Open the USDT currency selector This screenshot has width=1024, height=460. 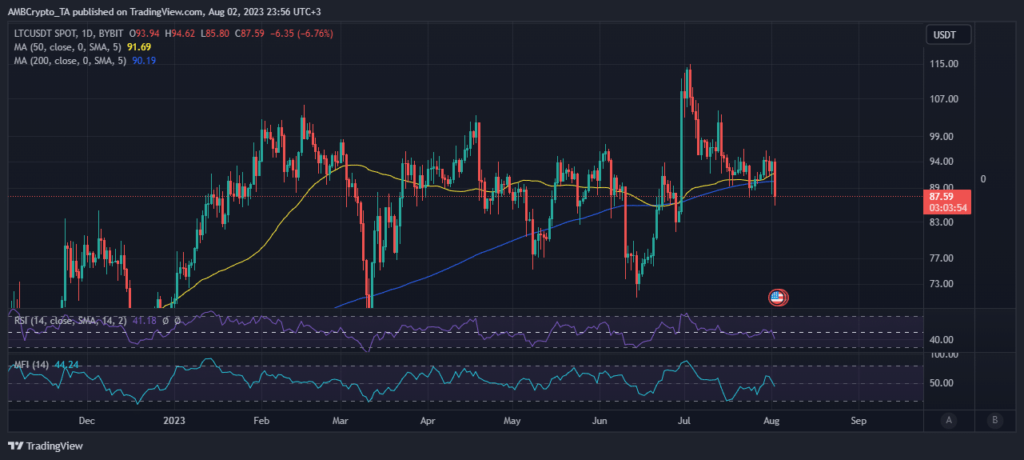click(943, 34)
